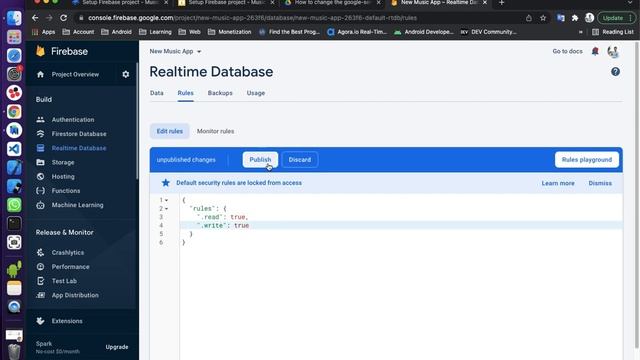Image resolution: width=640 pixels, height=360 pixels.
Task: Open the Monetization bookmarks folder
Action: 229,32
